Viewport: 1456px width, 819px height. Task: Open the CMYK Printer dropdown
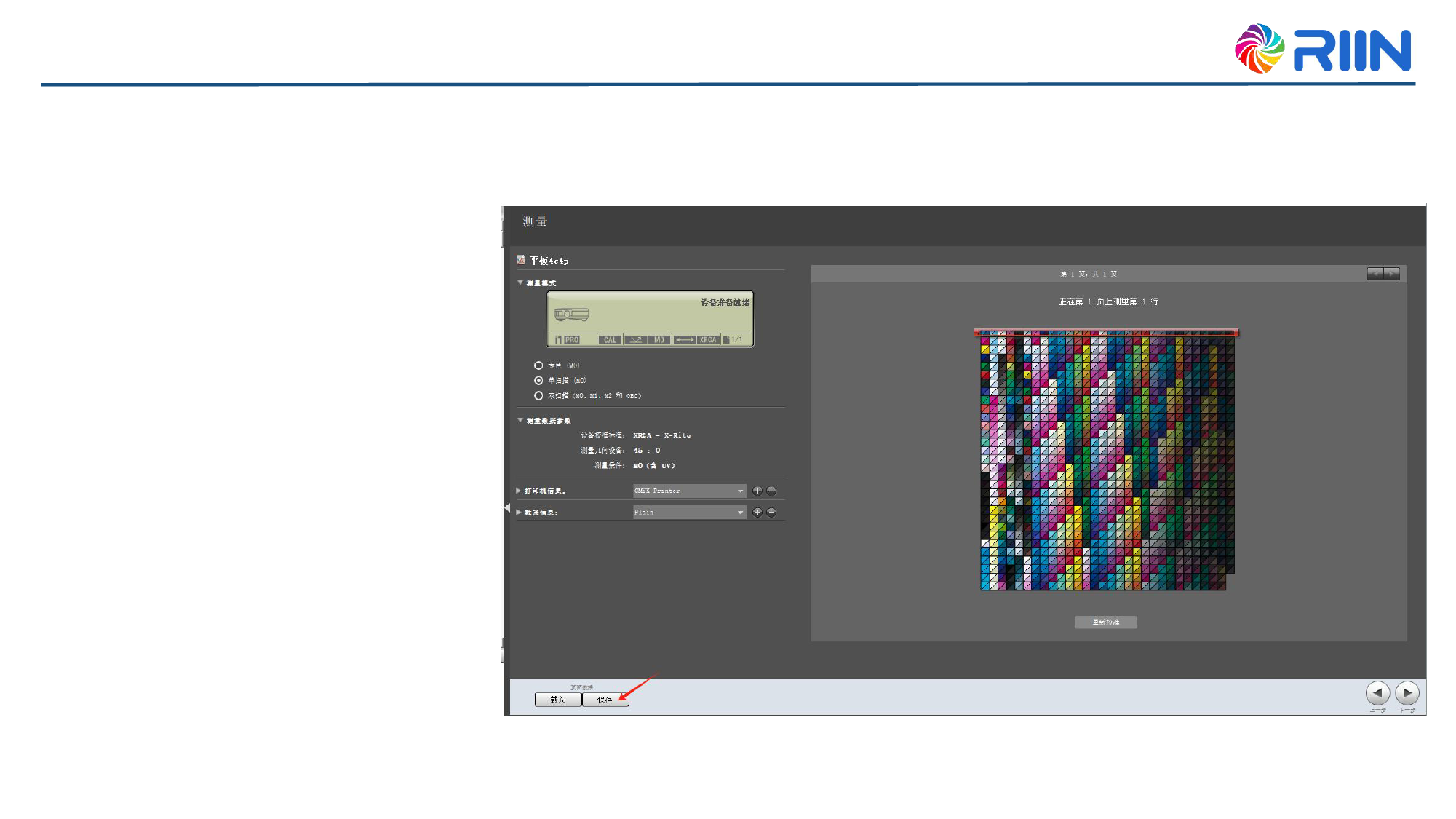point(689,491)
